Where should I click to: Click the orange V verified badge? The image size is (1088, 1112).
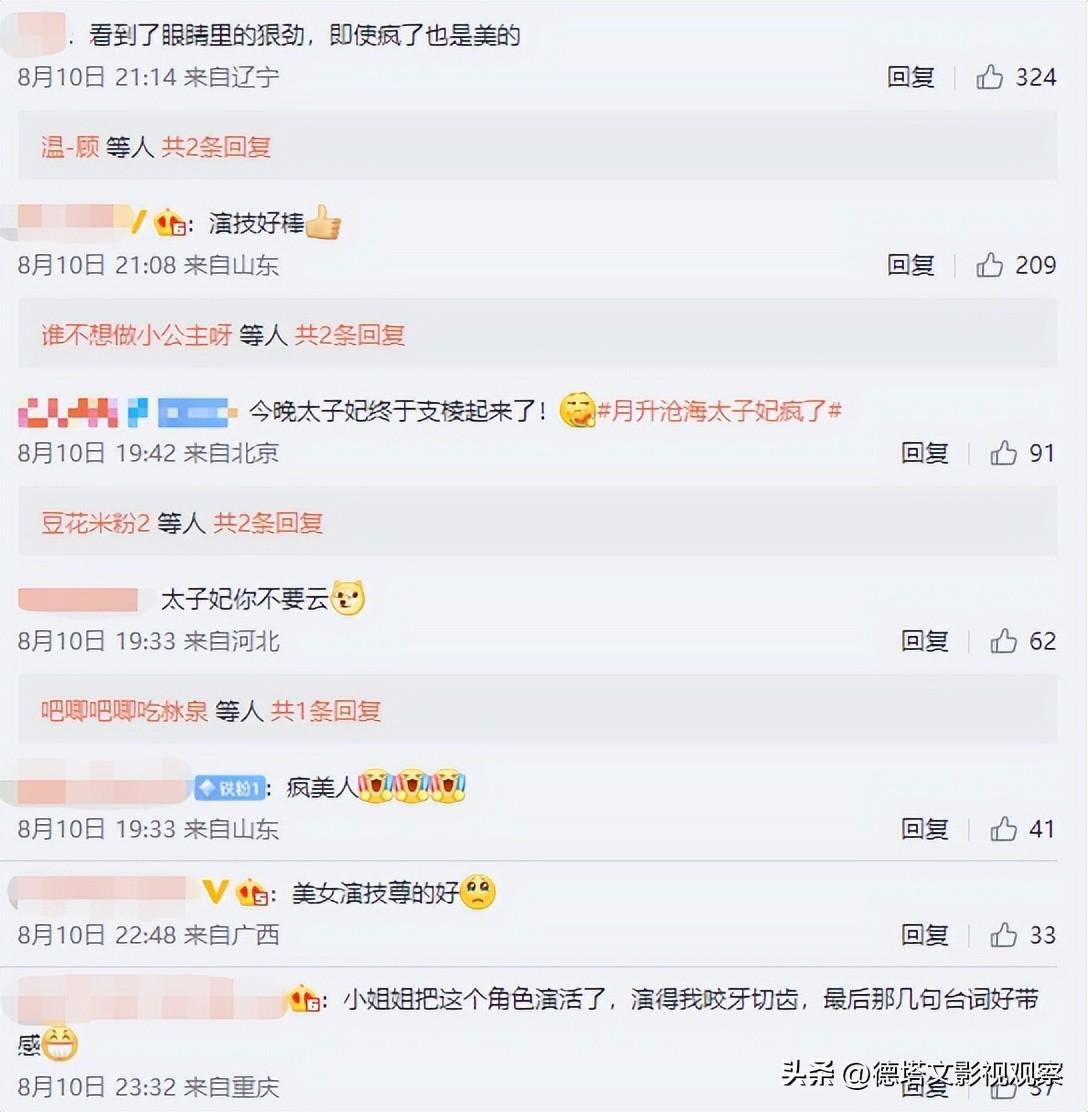[216, 891]
